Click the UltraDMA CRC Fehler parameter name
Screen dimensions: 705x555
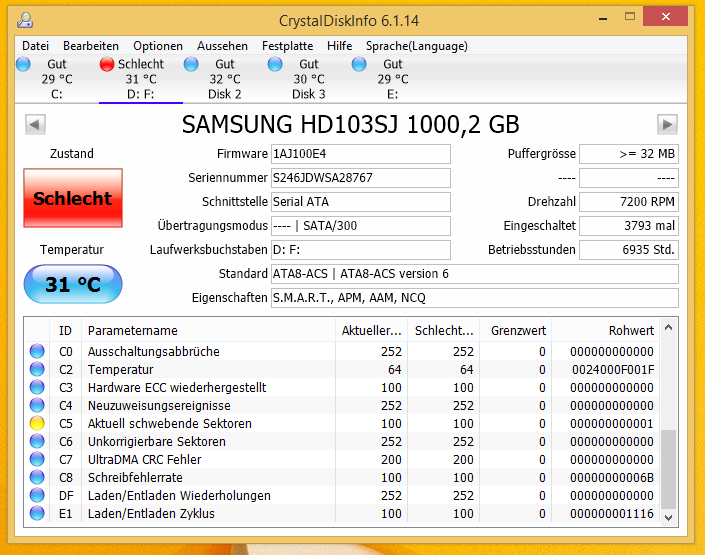point(144,460)
